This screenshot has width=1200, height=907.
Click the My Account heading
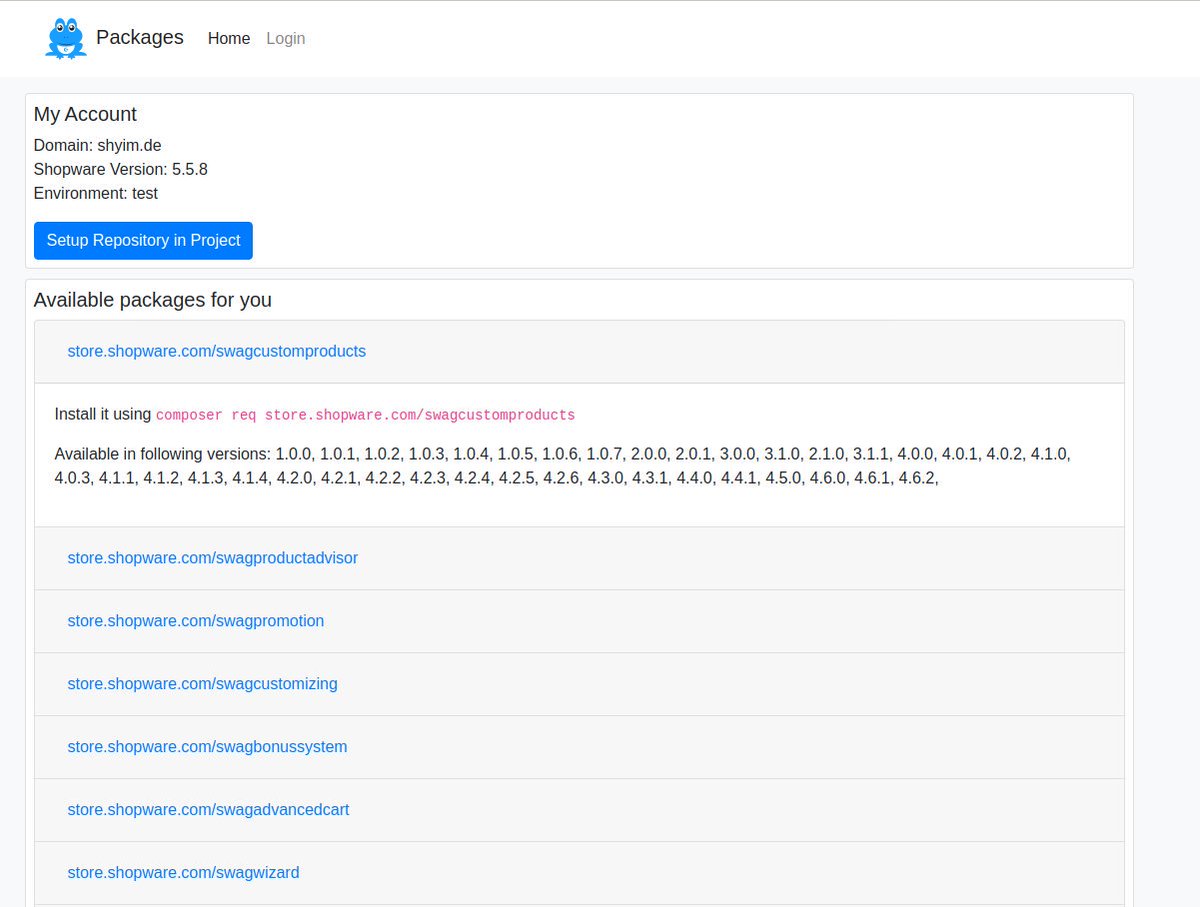85,114
